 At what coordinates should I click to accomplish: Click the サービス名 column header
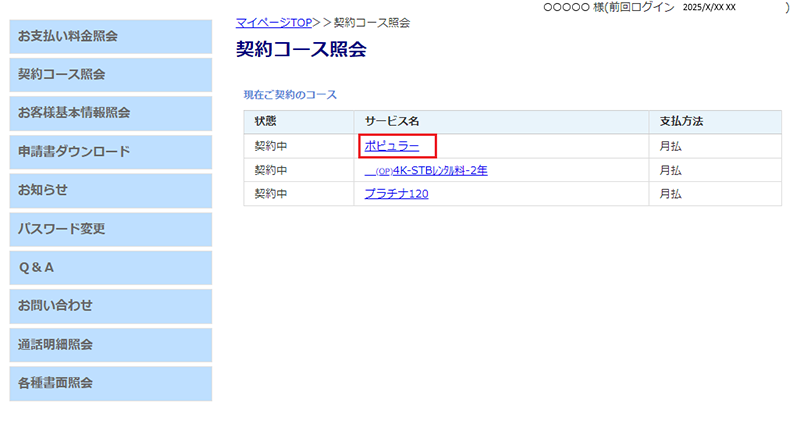(386, 122)
